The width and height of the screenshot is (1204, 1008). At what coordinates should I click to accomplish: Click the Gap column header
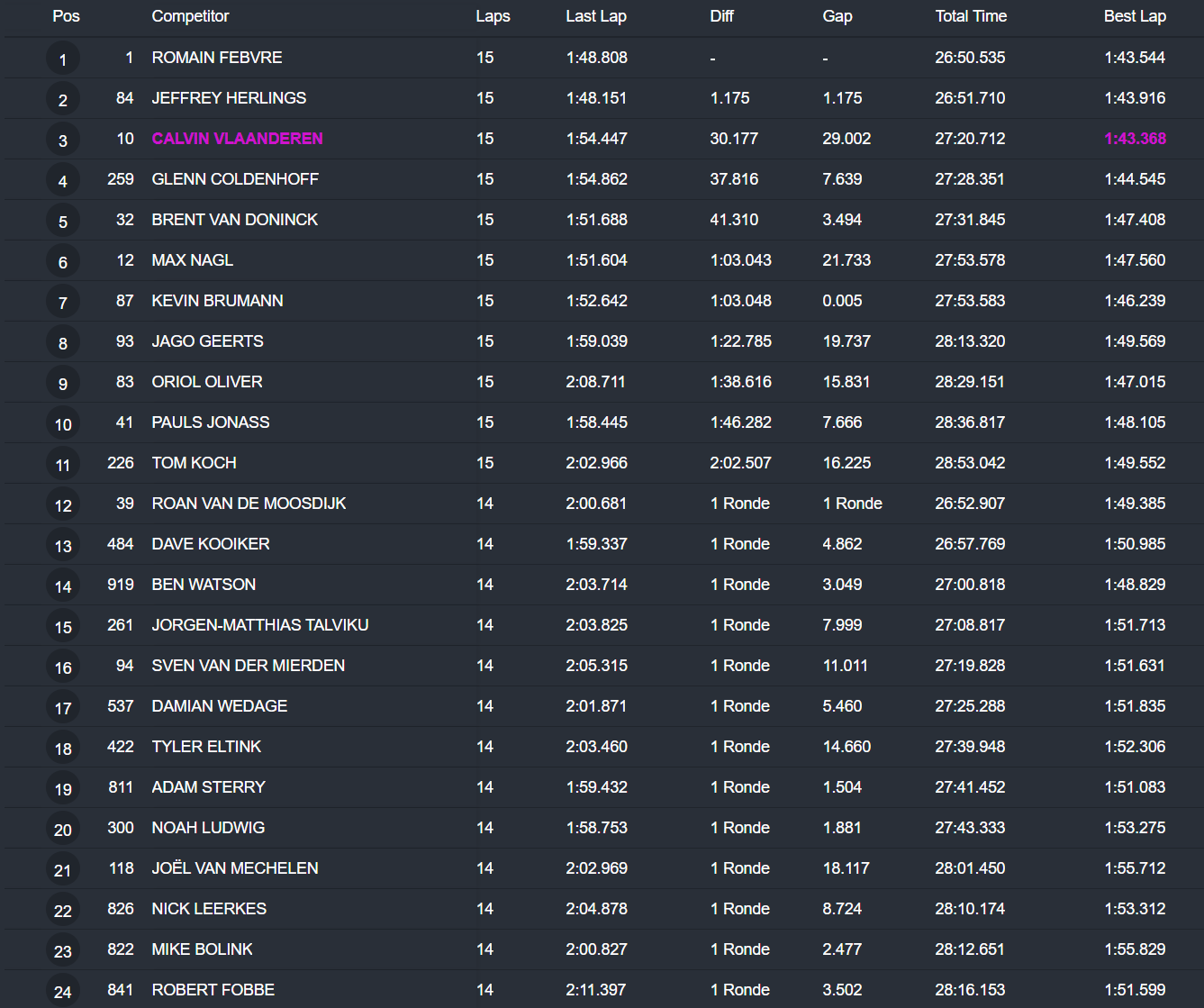[837, 16]
